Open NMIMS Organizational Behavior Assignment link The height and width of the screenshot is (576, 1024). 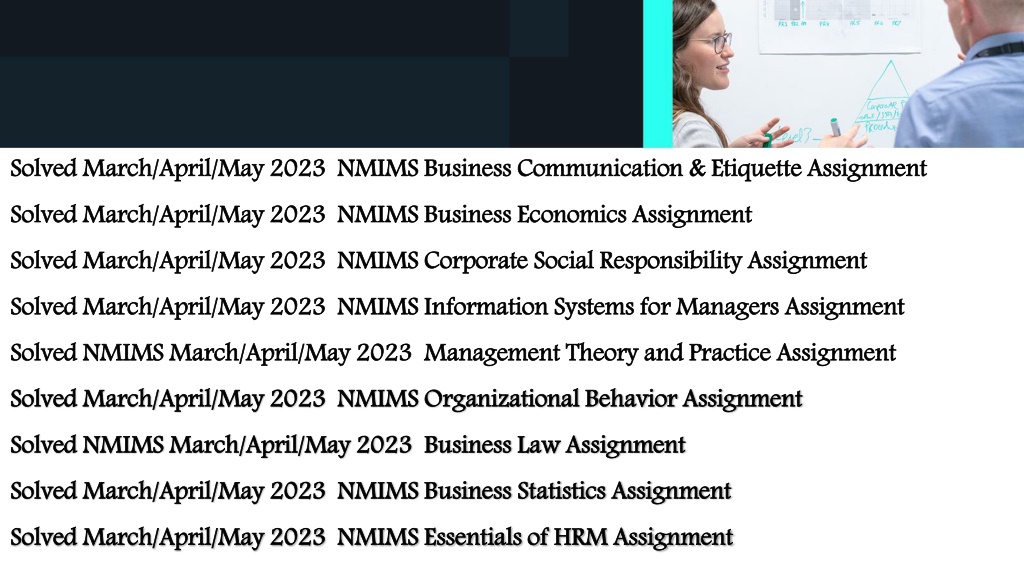pos(406,400)
